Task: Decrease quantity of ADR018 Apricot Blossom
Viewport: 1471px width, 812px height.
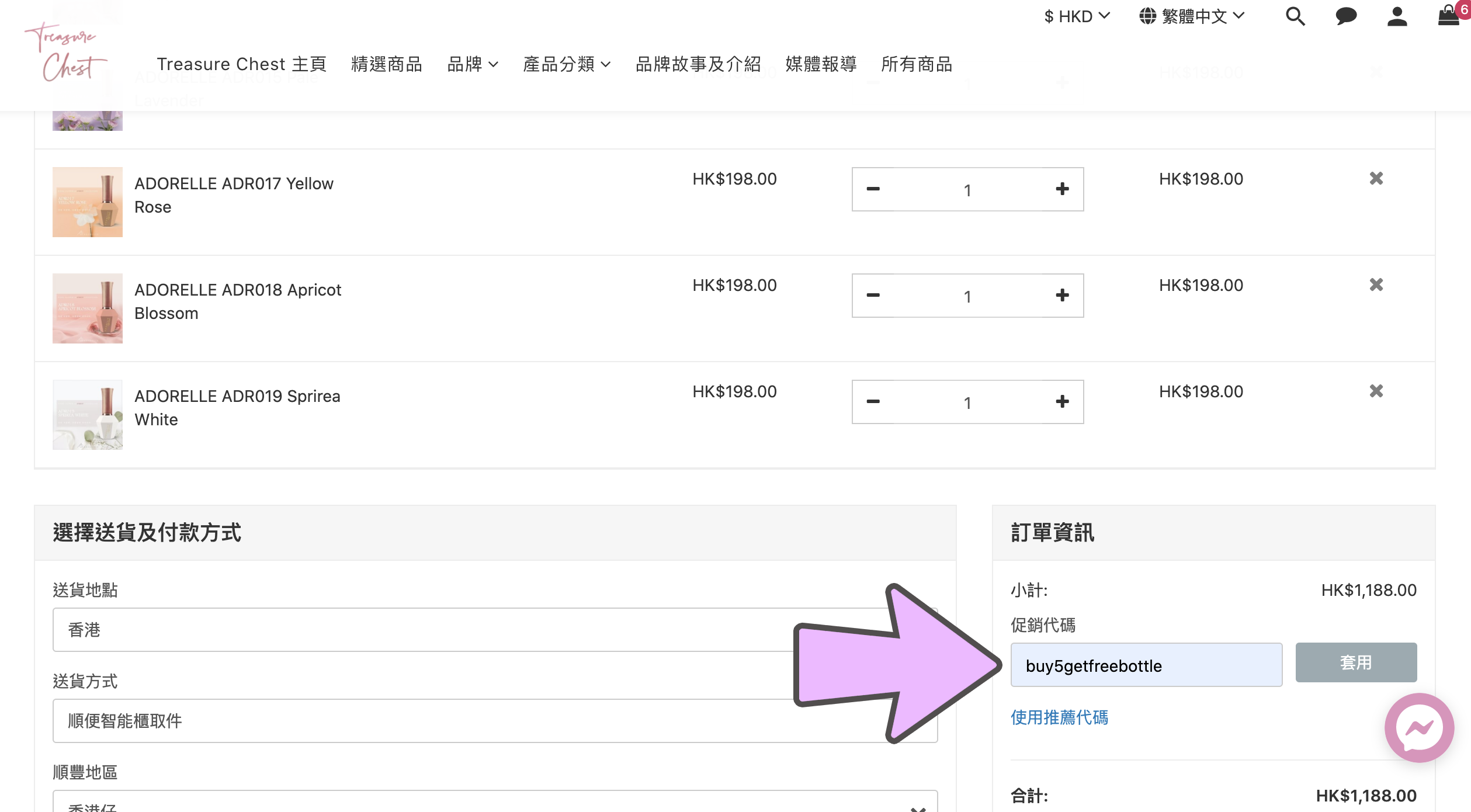Action: pos(873,296)
